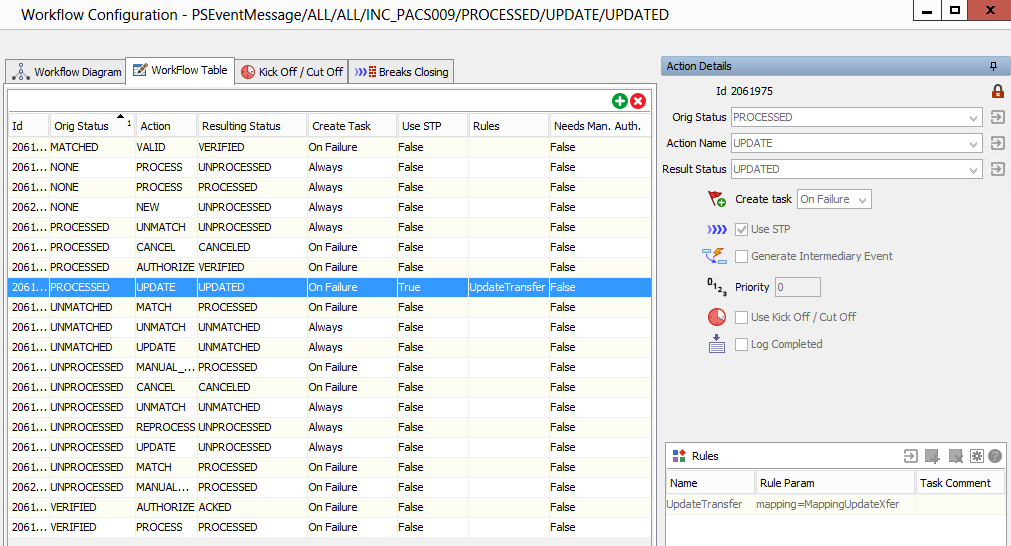Click the Create task flag icon
This screenshot has height=546, width=1011.
click(x=717, y=199)
